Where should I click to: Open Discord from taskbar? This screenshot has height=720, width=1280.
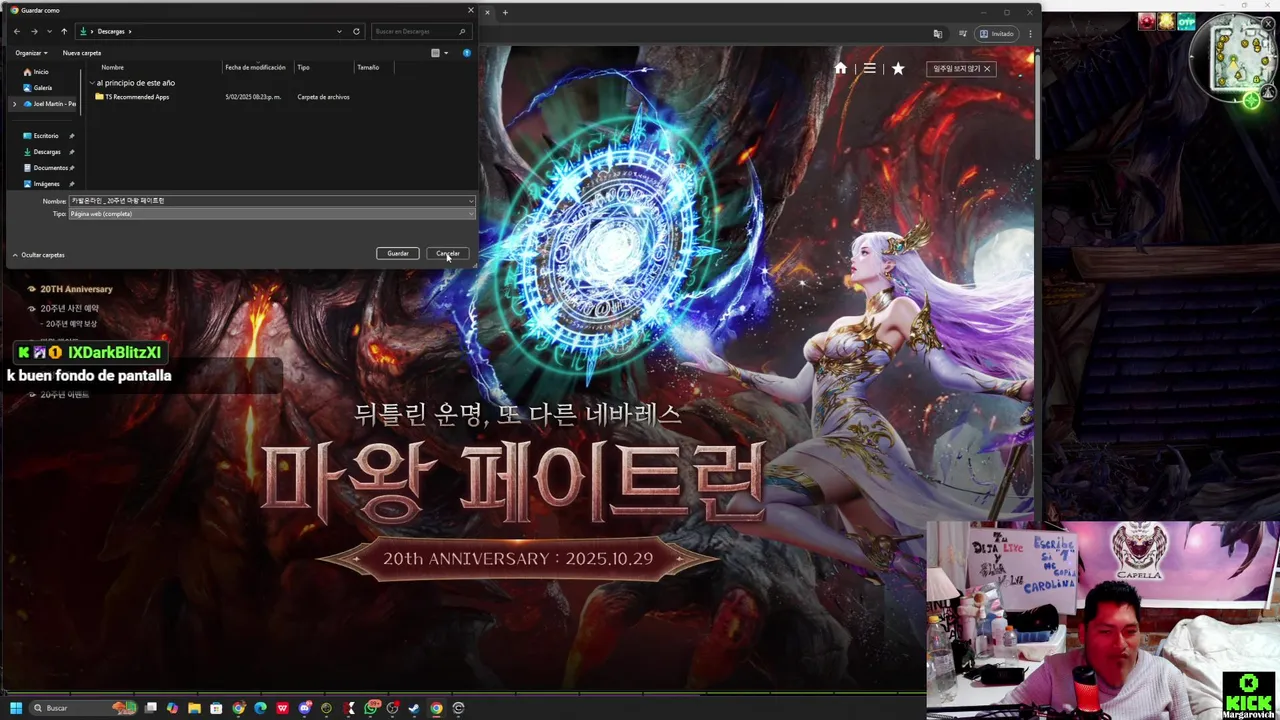tap(305, 708)
